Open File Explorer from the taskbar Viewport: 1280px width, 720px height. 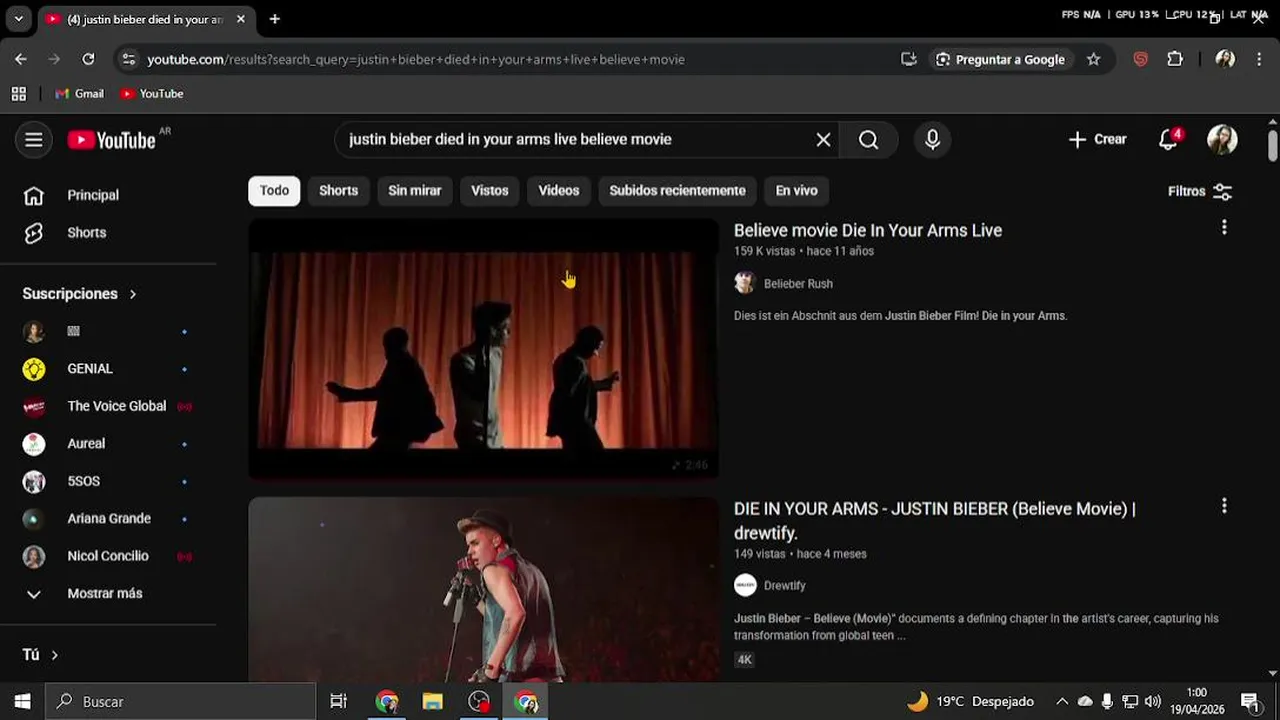(x=433, y=702)
